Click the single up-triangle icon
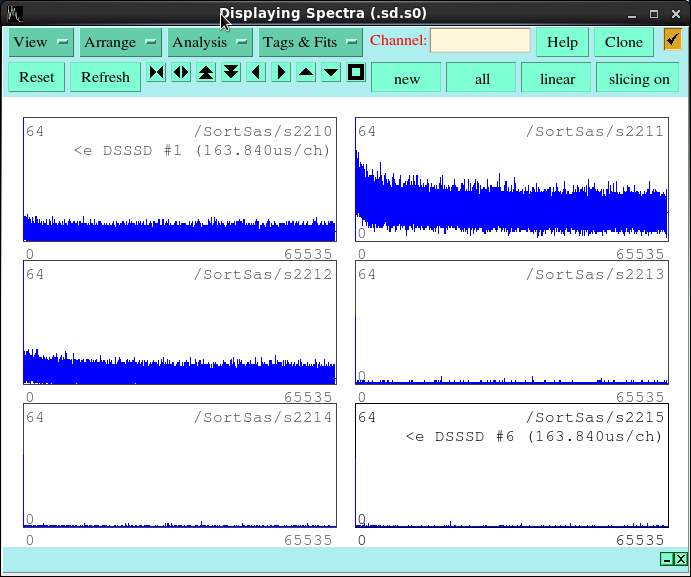 tap(306, 73)
